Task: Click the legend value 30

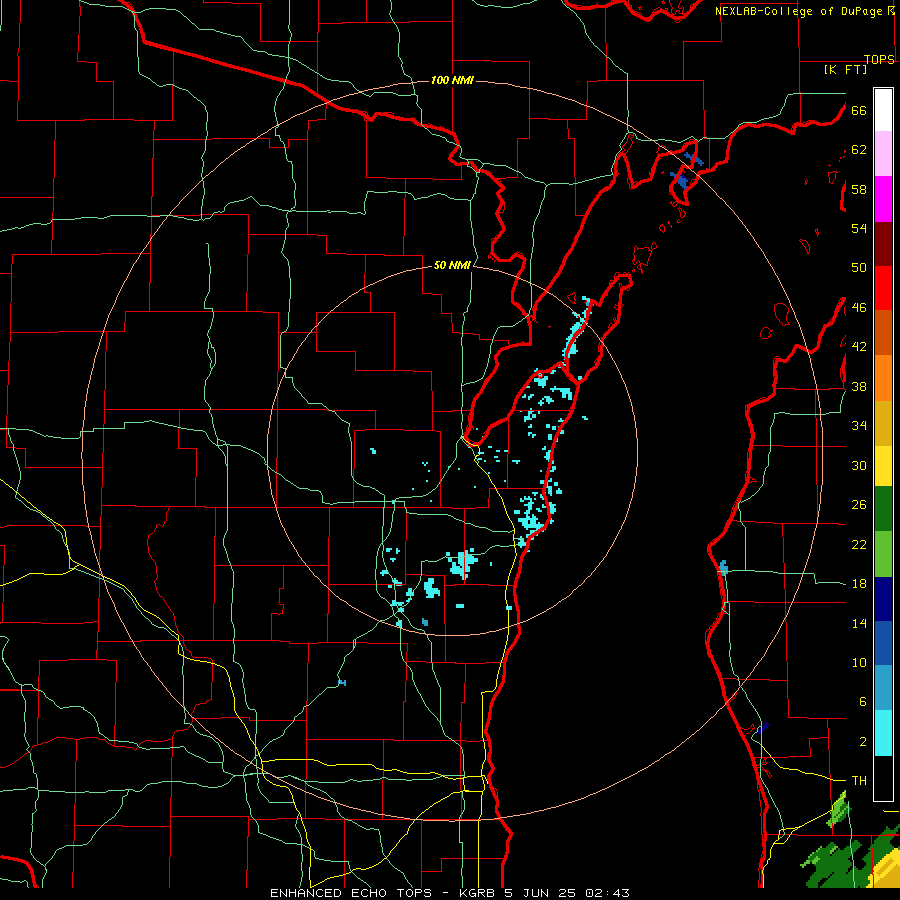Action: click(x=859, y=465)
